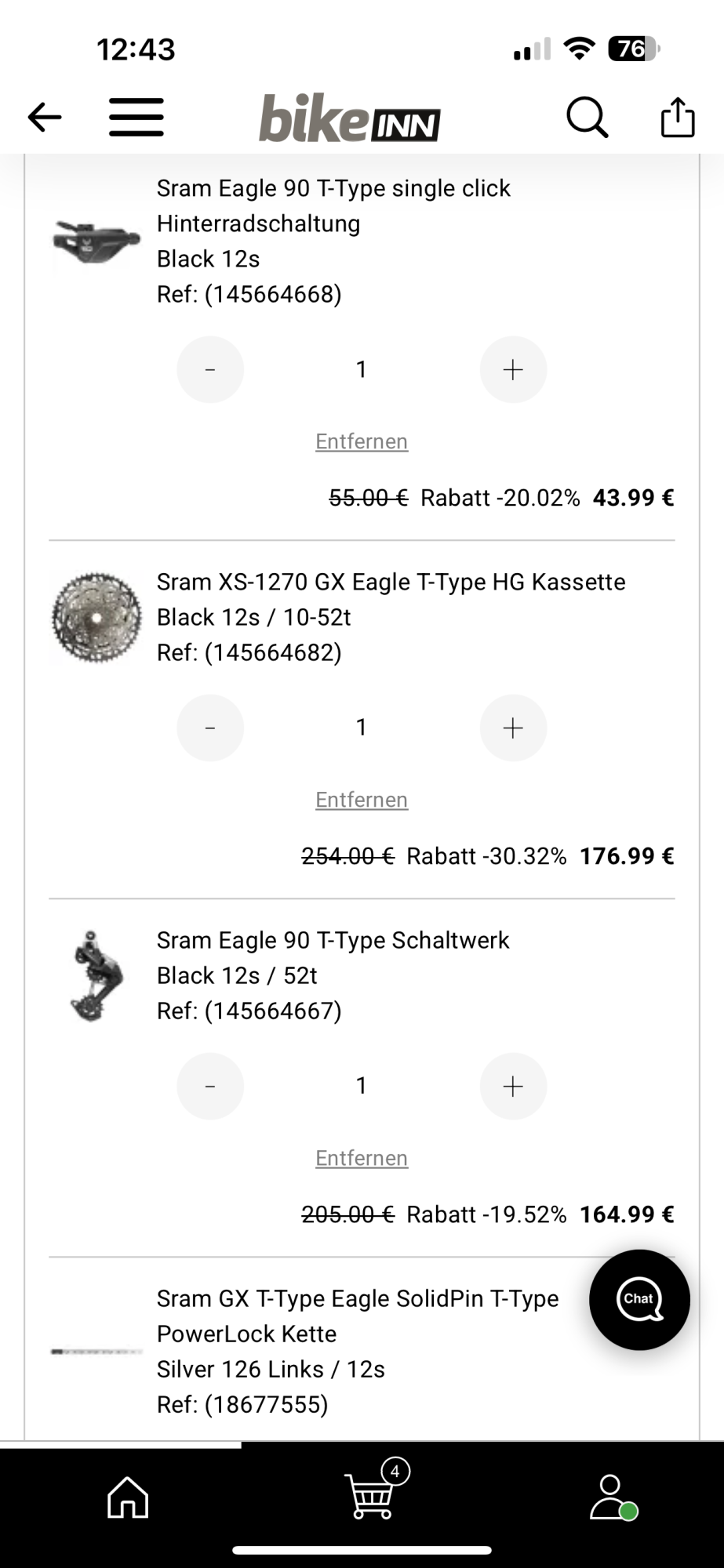Decrease quantity of Eagle 90 single click shifter
724x1568 pixels.
[210, 369]
